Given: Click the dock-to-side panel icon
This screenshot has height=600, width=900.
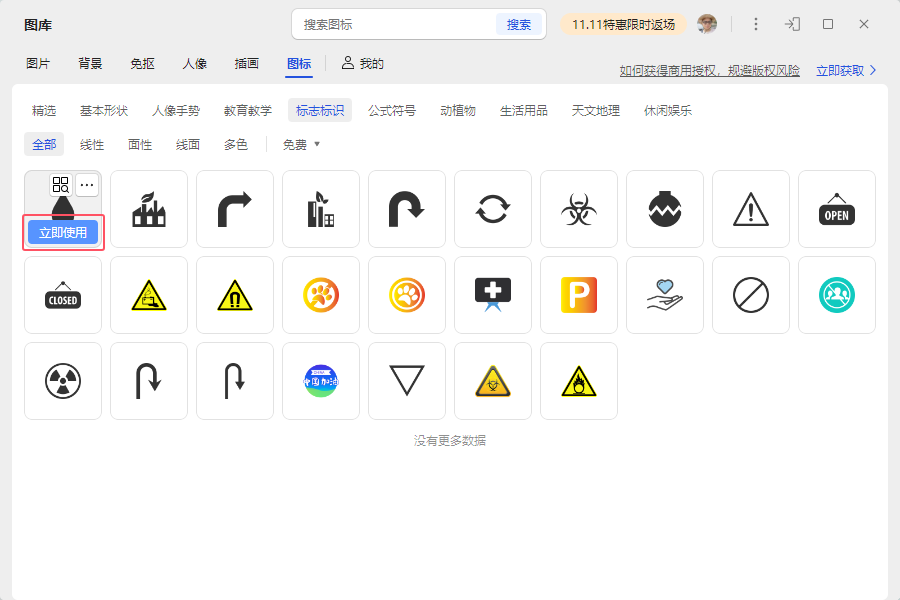Looking at the screenshot, I should tap(792, 24).
